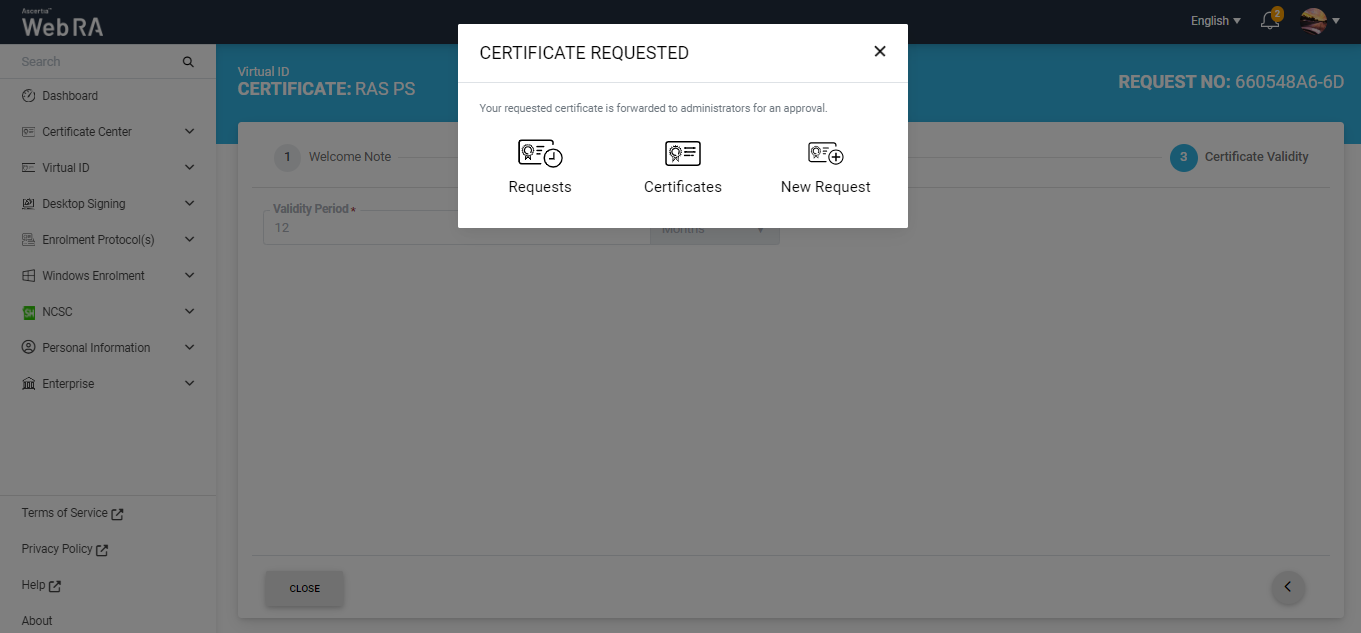This screenshot has width=1361, height=633.
Task: Expand Personal Information chevron
Action: pos(190,347)
